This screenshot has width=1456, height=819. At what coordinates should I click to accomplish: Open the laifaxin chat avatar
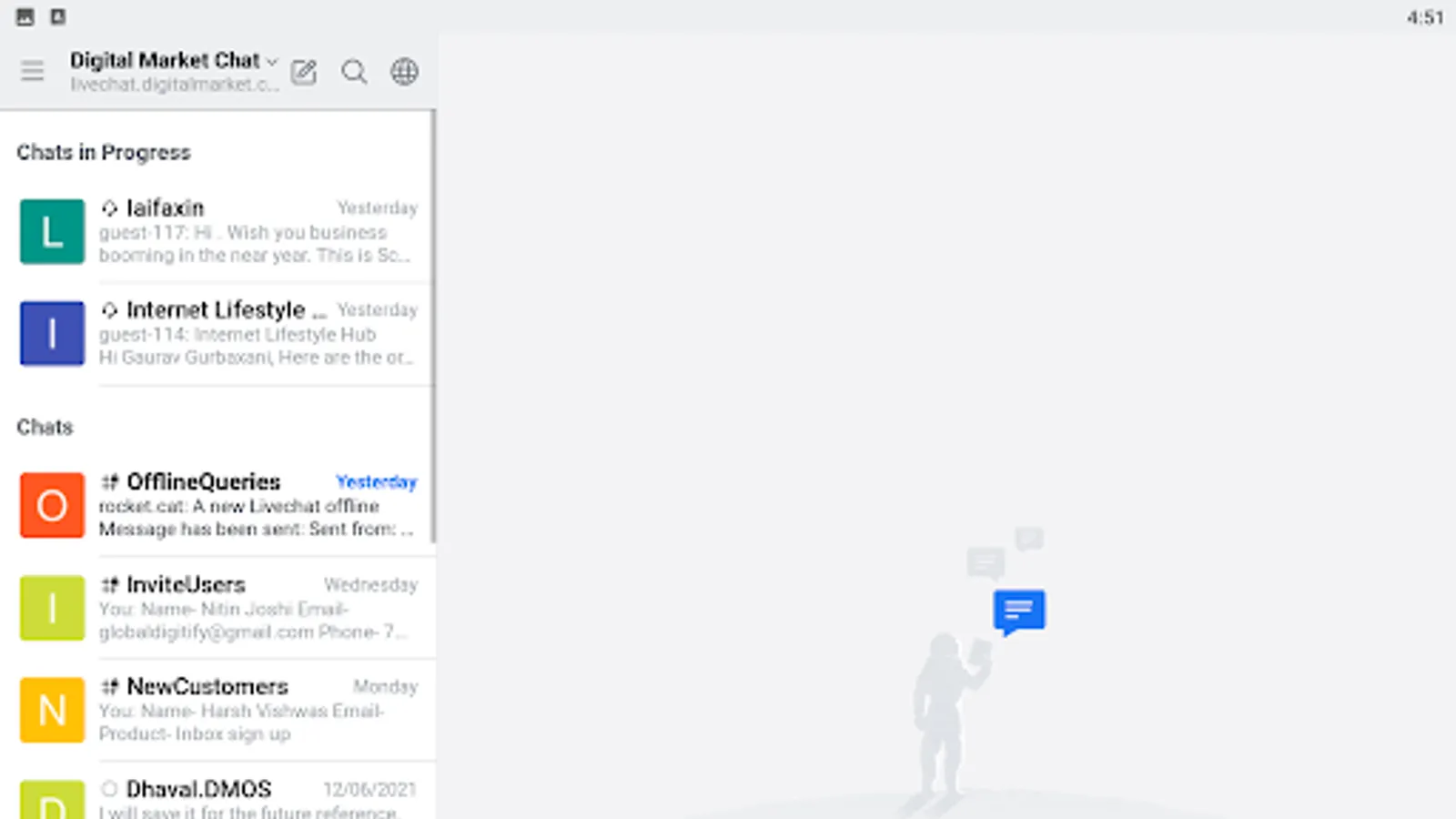(52, 232)
